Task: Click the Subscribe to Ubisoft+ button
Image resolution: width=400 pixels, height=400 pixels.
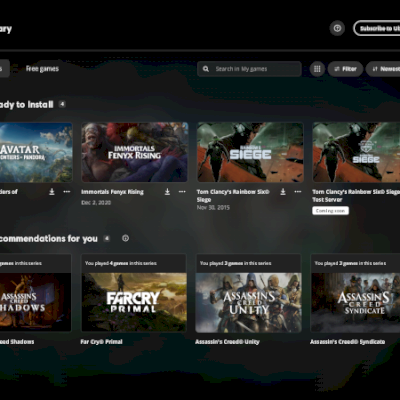Action: 377,28
